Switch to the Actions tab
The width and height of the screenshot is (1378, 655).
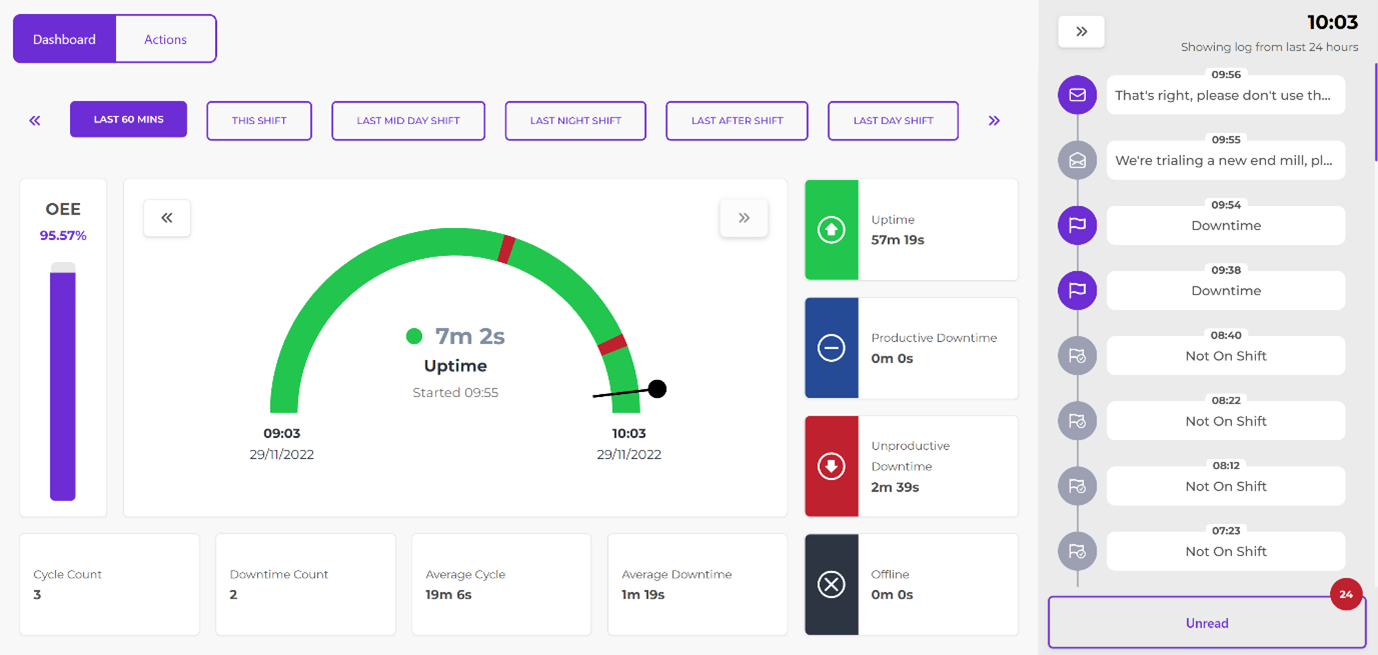(x=166, y=39)
